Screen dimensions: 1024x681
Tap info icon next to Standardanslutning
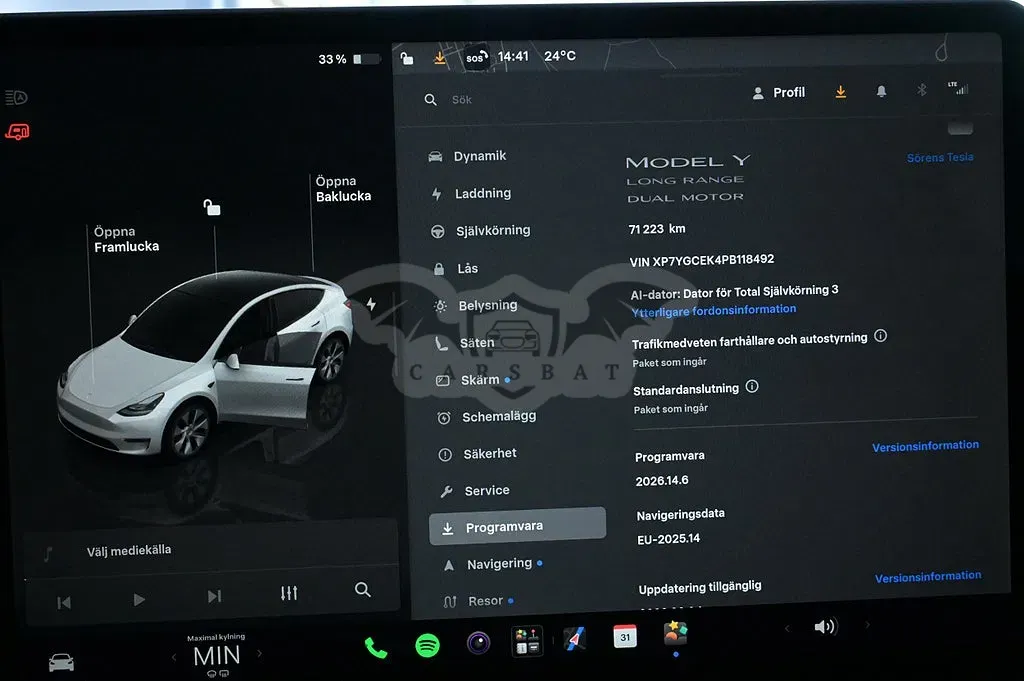pos(752,387)
